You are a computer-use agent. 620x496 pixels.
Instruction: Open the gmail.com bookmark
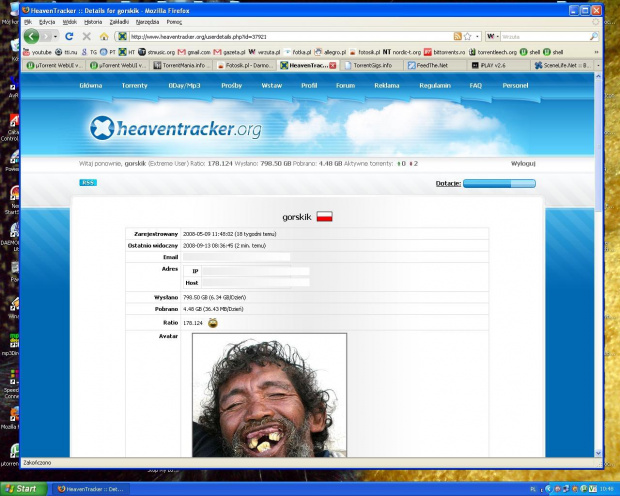pyautogui.click(x=194, y=52)
